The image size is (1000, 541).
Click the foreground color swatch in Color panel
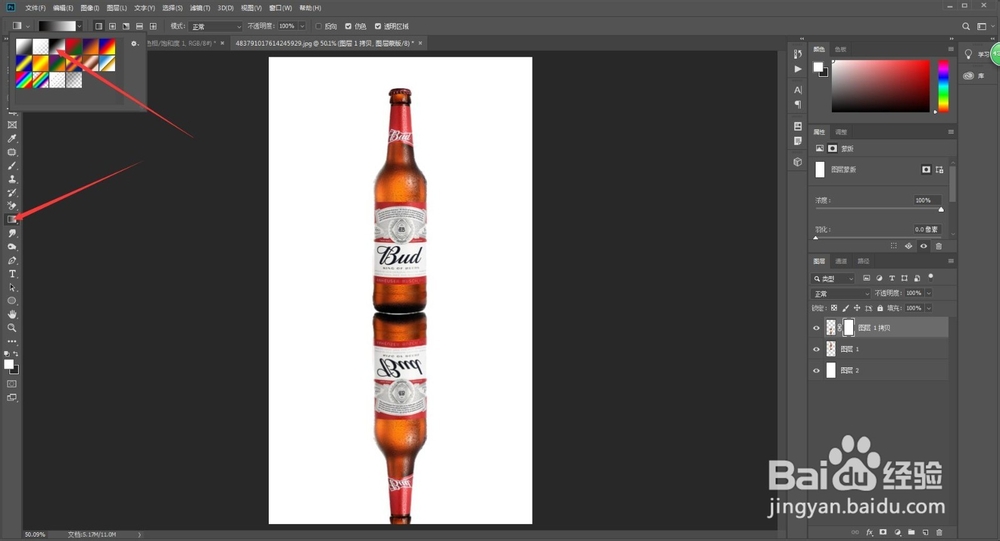pos(818,67)
